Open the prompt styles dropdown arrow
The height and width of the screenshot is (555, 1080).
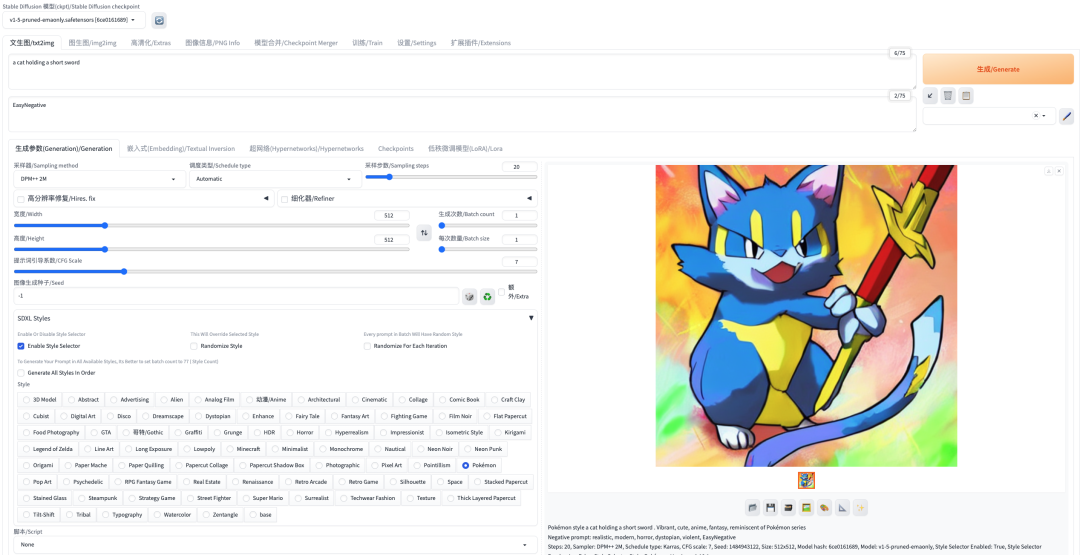tap(1045, 116)
